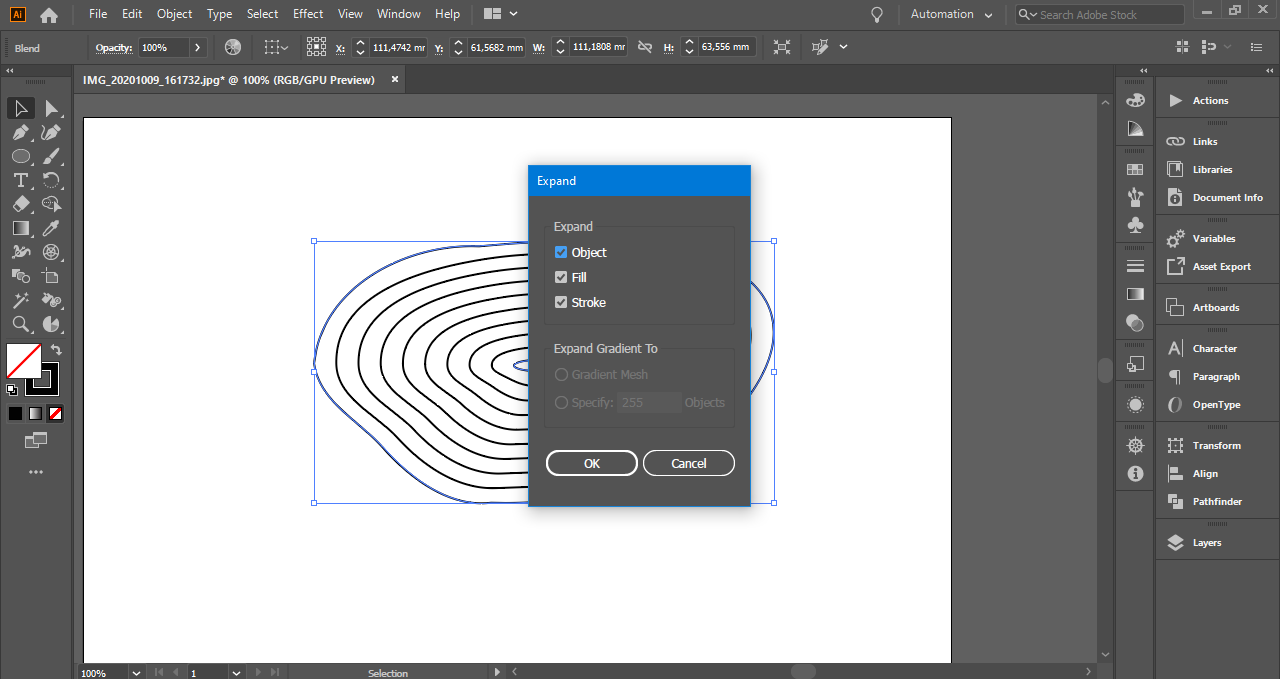The height and width of the screenshot is (679, 1280).
Task: Toggle the Fill checkbox
Action: tap(561, 278)
